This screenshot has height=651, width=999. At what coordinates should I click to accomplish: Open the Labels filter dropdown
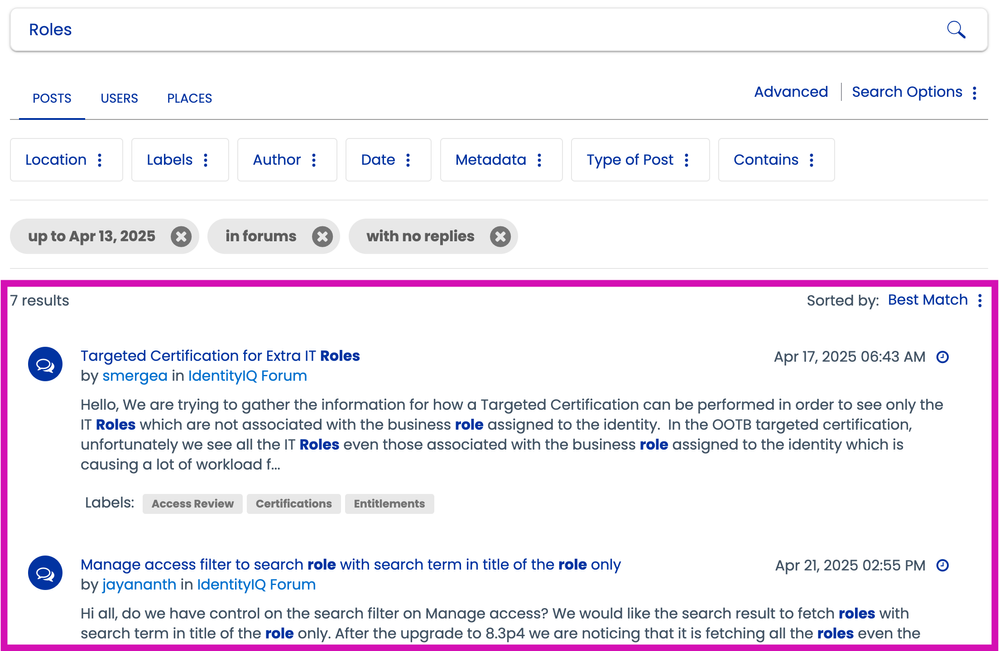[x=179, y=160]
